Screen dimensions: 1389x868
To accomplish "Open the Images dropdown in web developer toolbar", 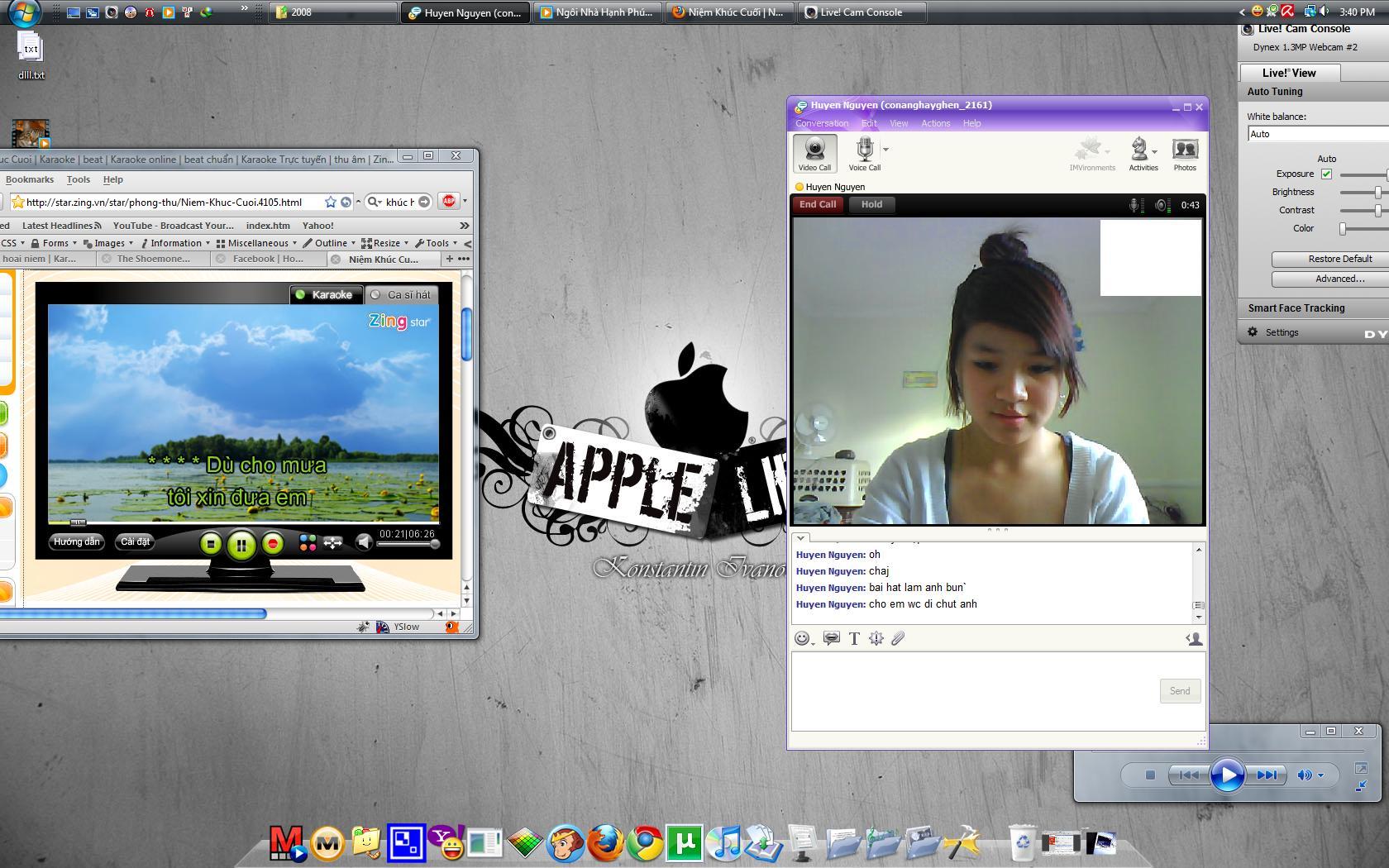I will 108,243.
